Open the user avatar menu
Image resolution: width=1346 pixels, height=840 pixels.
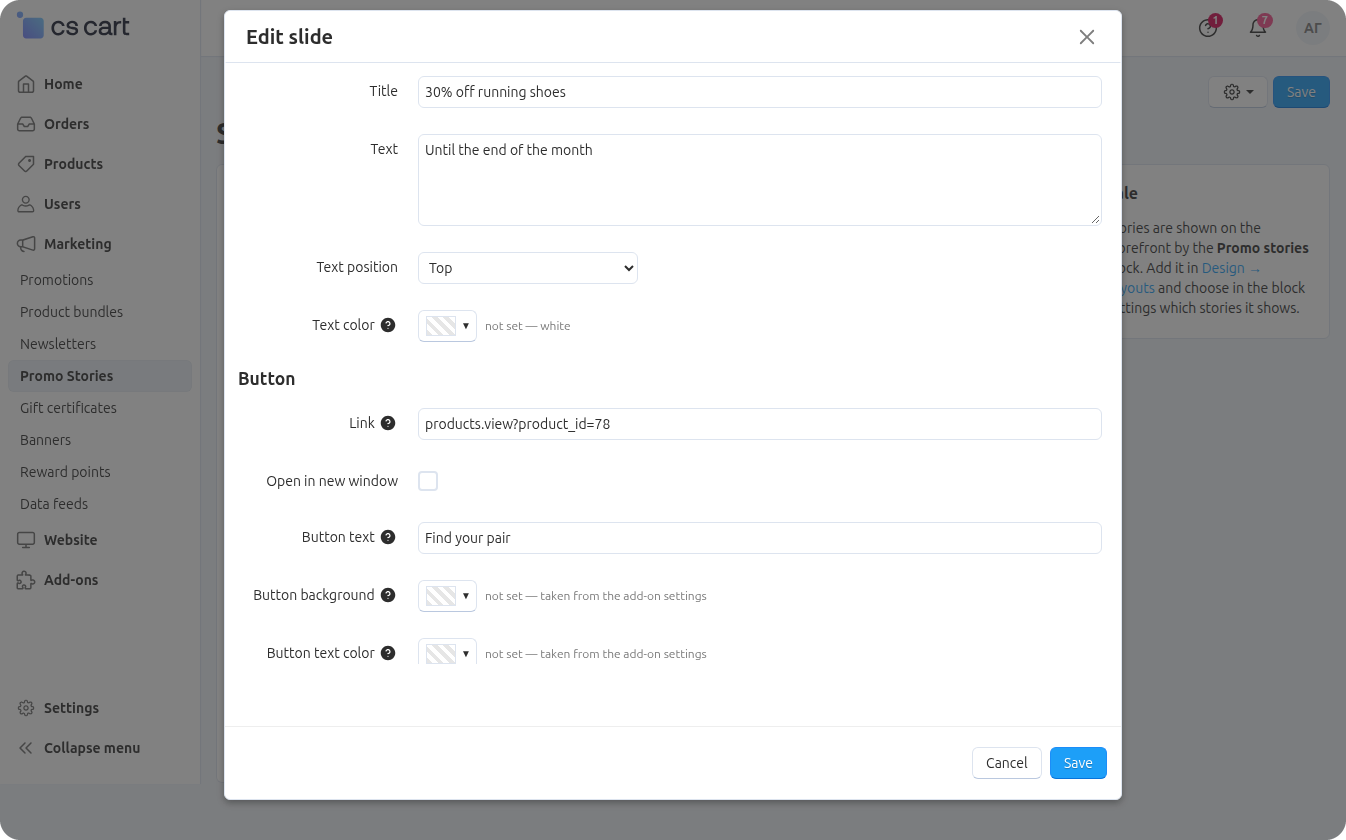tap(1313, 28)
